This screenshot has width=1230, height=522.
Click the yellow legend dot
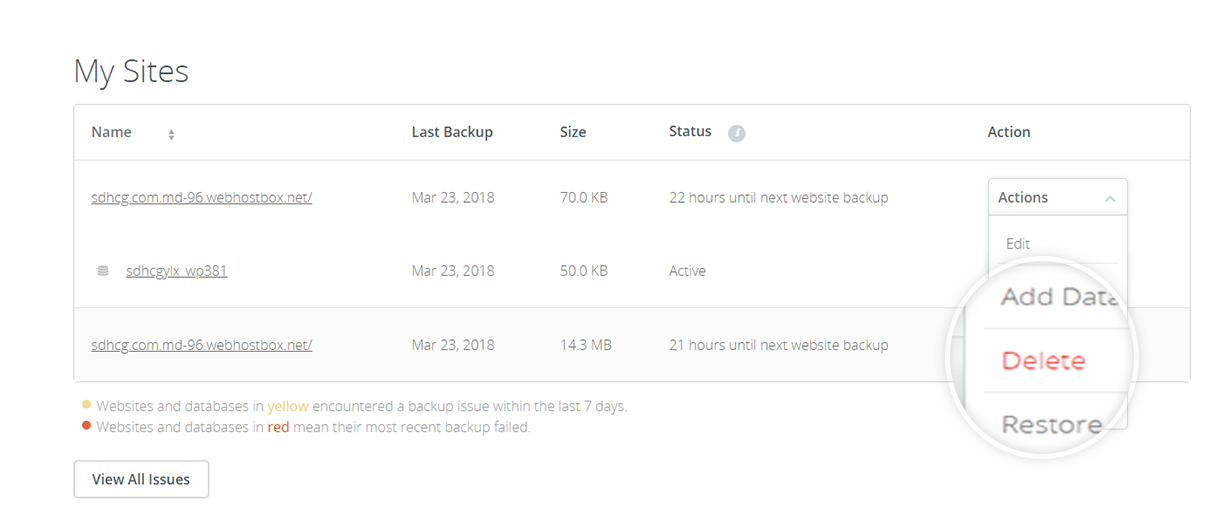pyautogui.click(x=86, y=405)
